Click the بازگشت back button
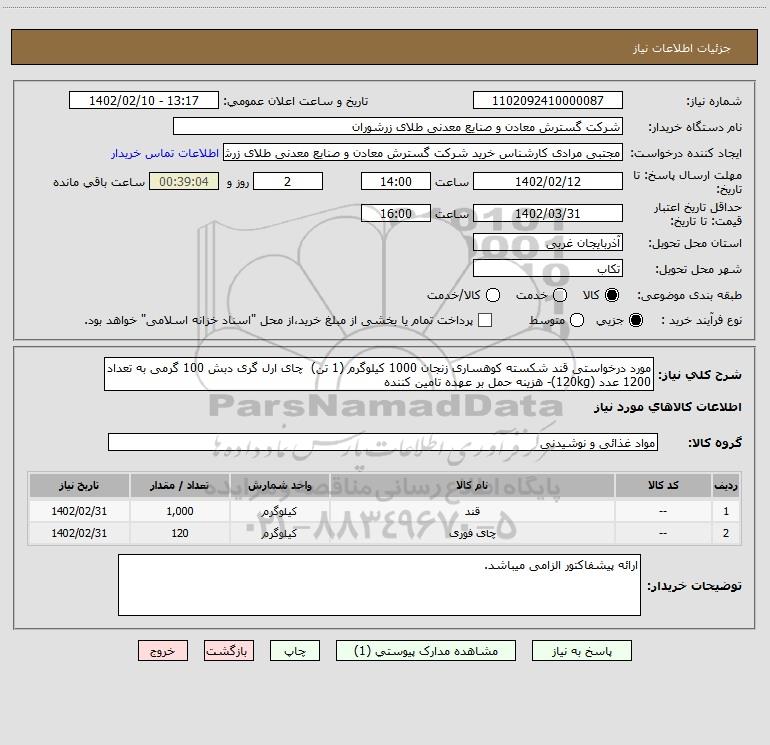The height and width of the screenshot is (745, 770). pyautogui.click(x=229, y=651)
